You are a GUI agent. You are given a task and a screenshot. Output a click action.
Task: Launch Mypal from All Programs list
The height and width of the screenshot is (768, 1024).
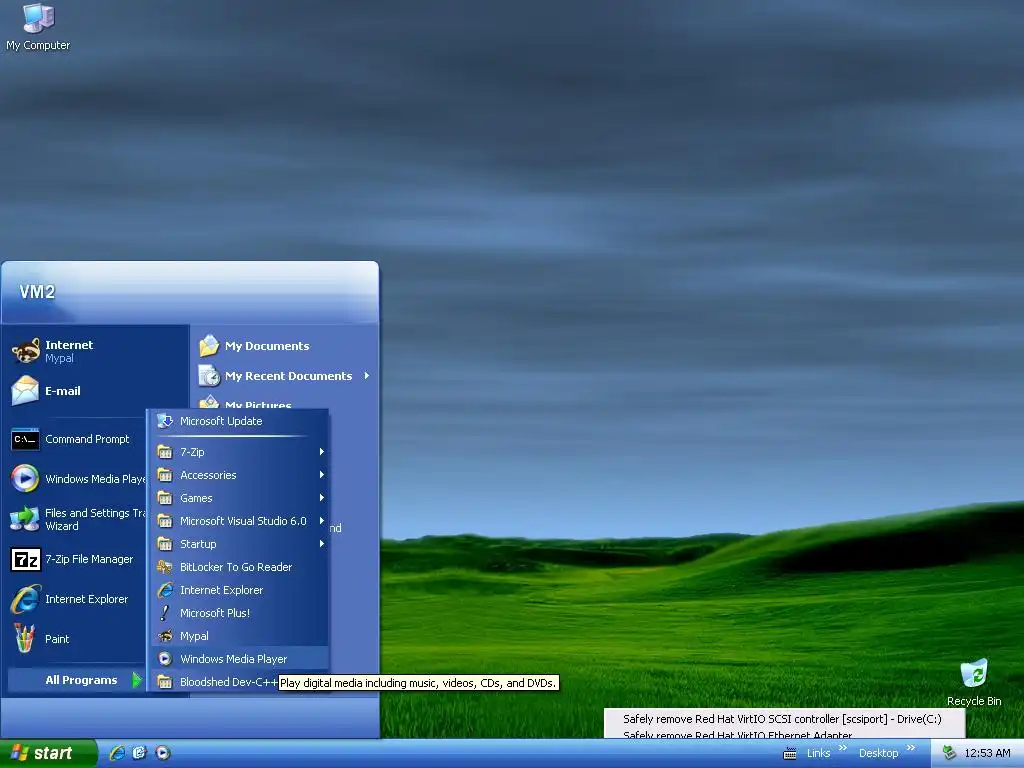240,635
